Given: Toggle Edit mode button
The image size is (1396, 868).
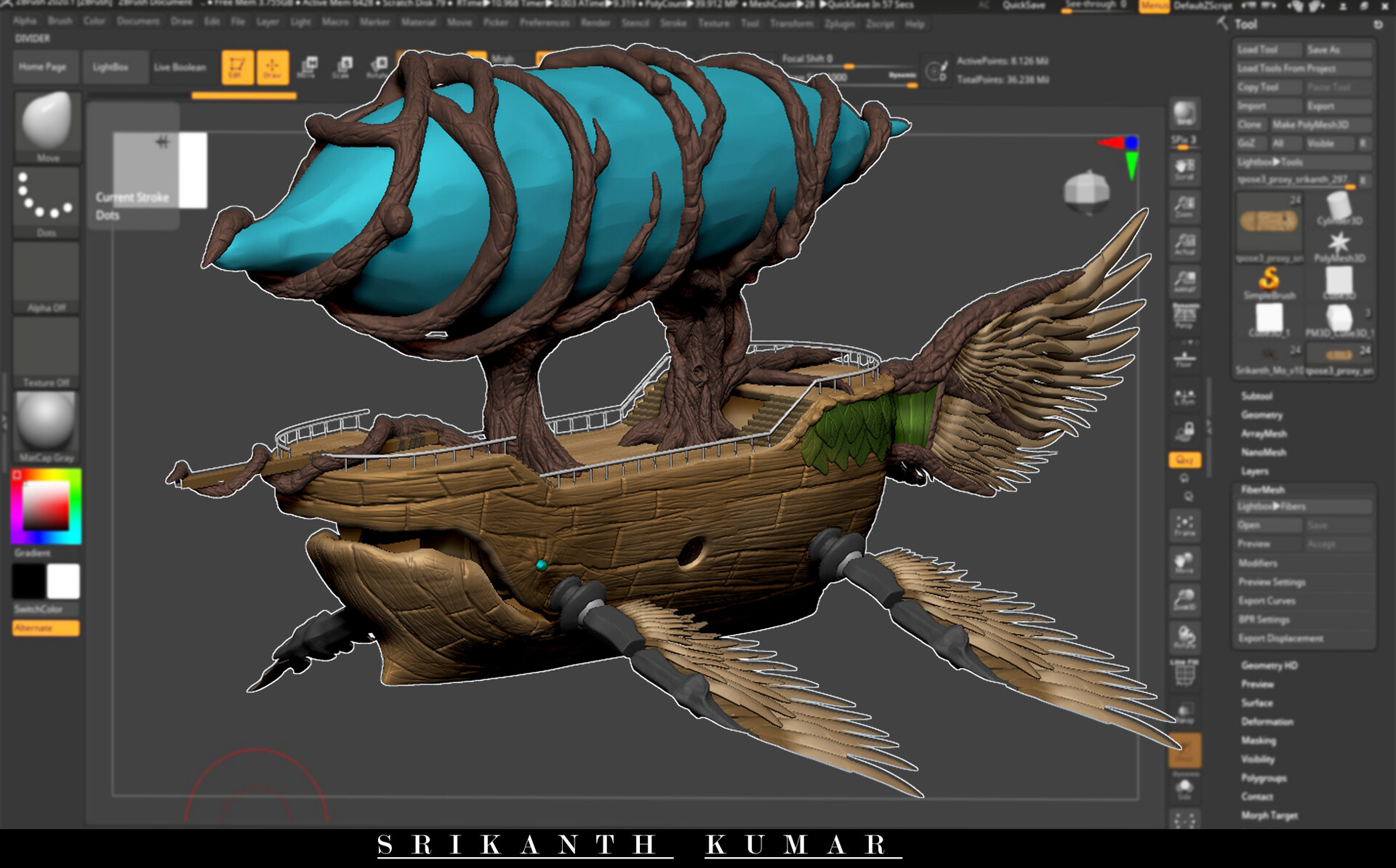Looking at the screenshot, I should point(237,67).
